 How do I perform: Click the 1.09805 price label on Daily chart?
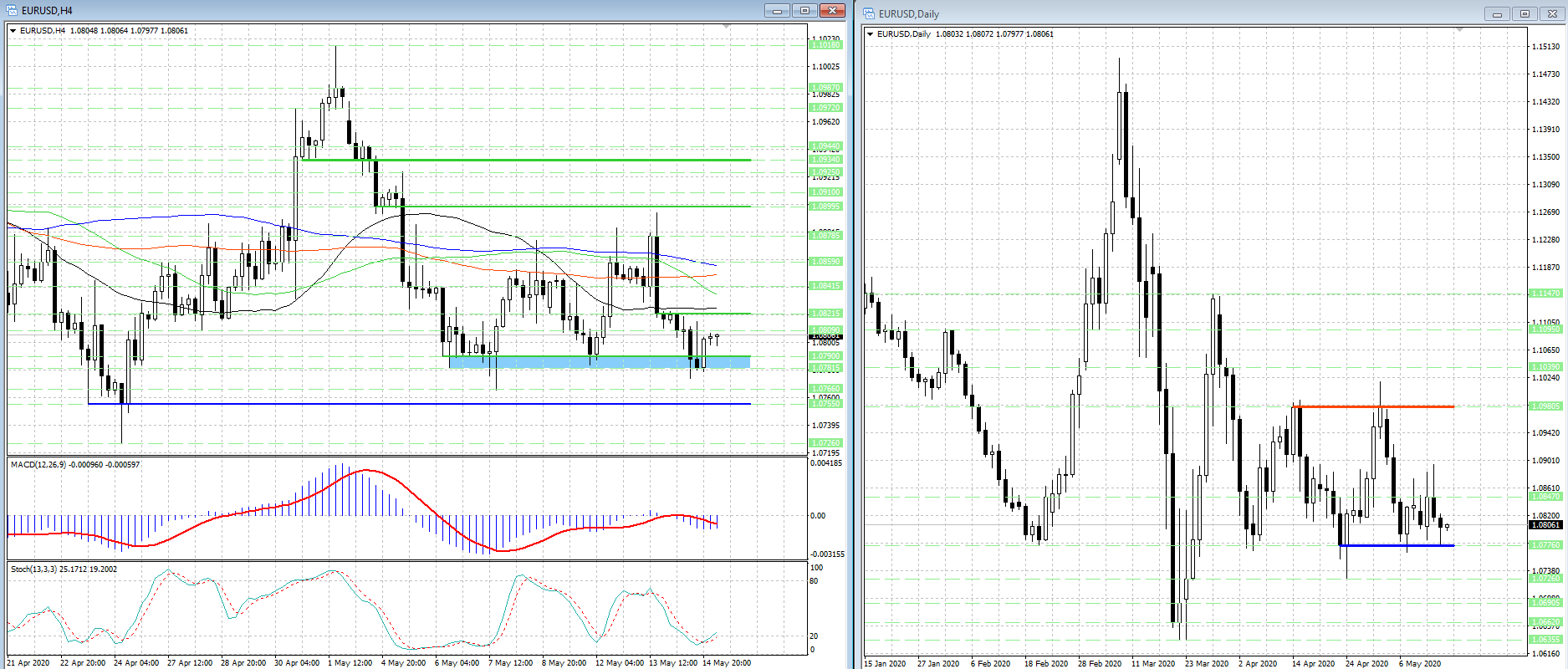1545,406
